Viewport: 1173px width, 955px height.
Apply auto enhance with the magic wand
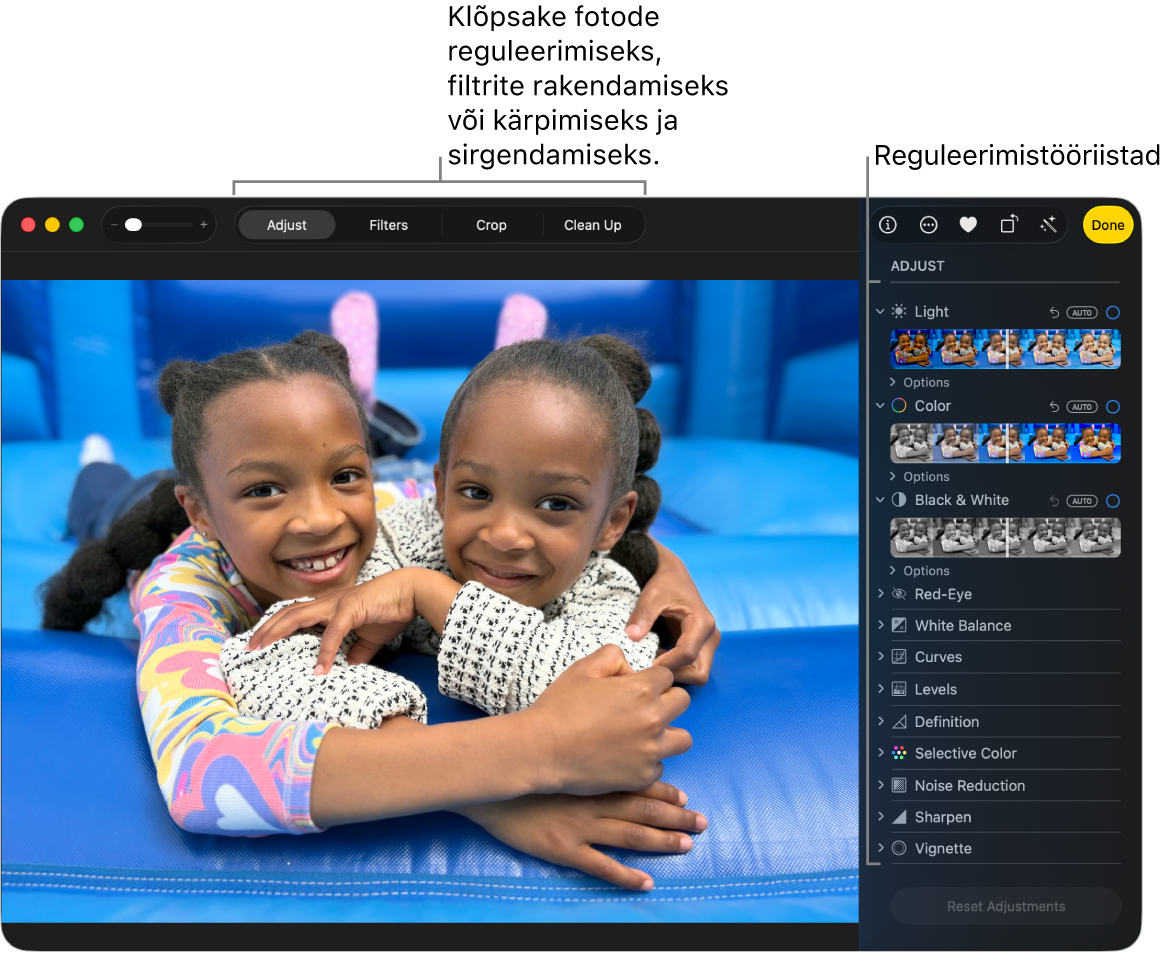point(1048,225)
